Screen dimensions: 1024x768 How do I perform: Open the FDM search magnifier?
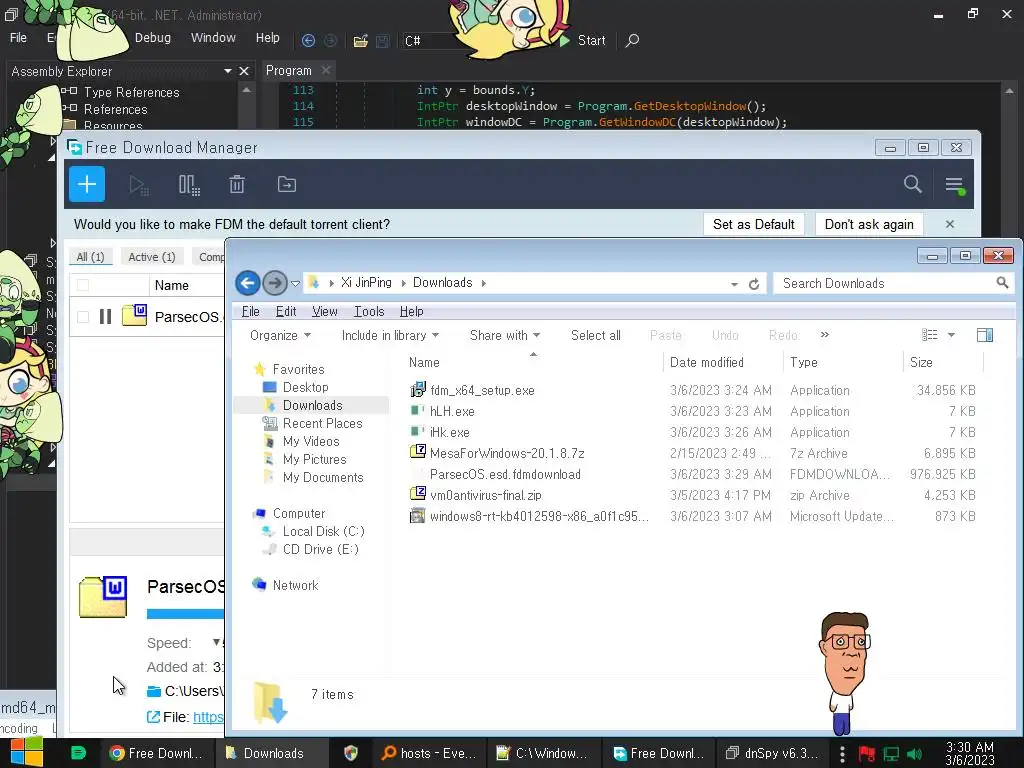pyautogui.click(x=912, y=184)
